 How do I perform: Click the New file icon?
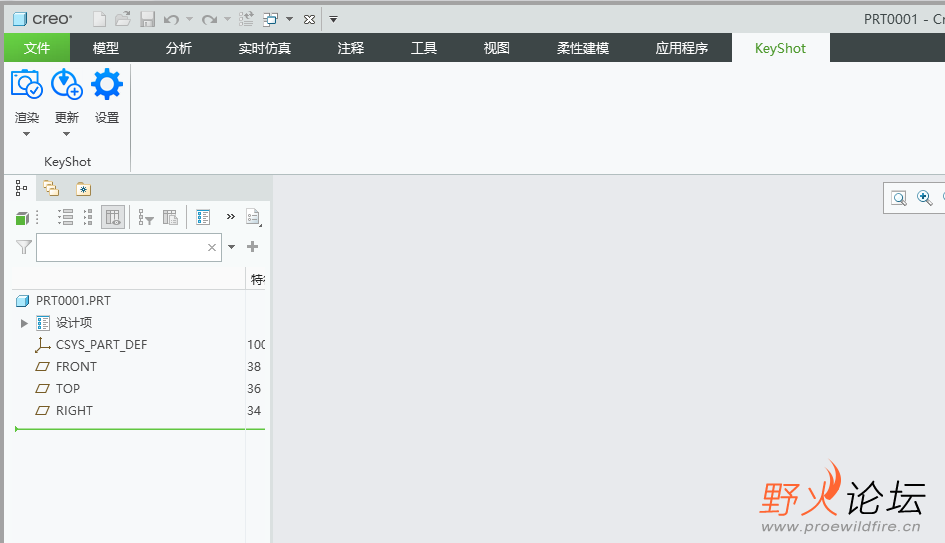tap(99, 19)
